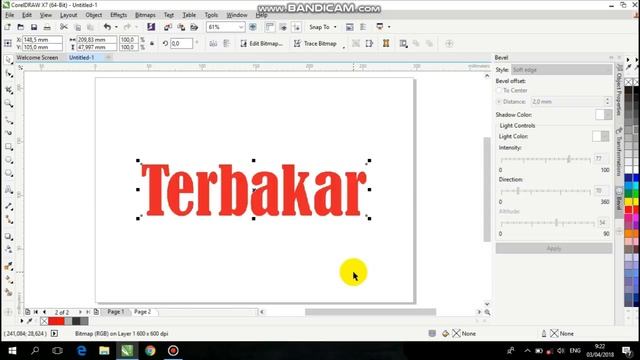Viewport: 640px width, 360px height.
Task: Click the Undo arrow icon
Action: [107, 27]
